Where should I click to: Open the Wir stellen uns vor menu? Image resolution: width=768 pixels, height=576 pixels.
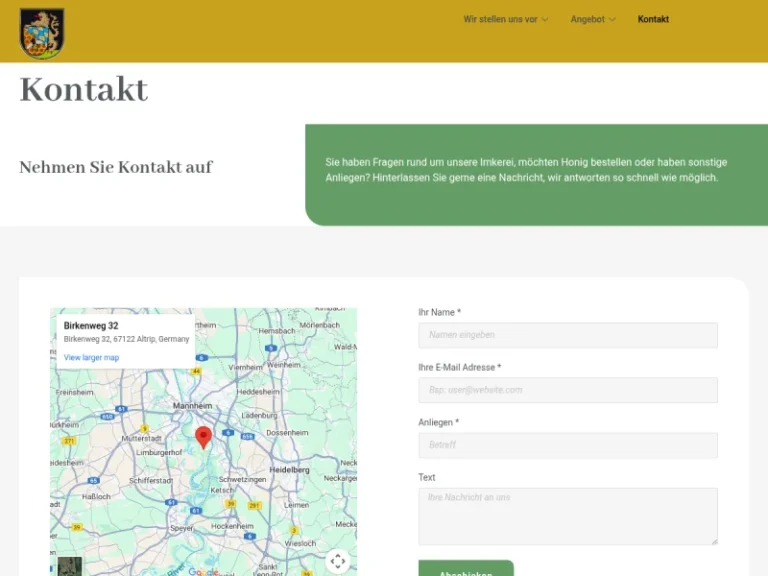point(500,20)
